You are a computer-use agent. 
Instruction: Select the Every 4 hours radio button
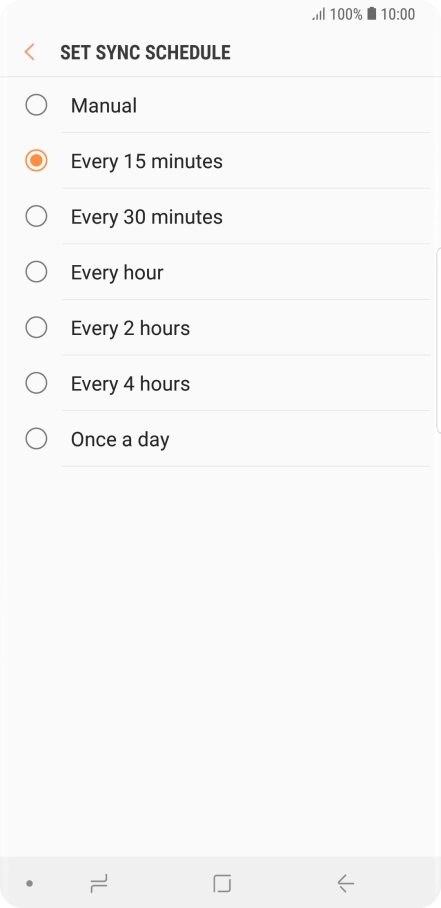[36, 383]
